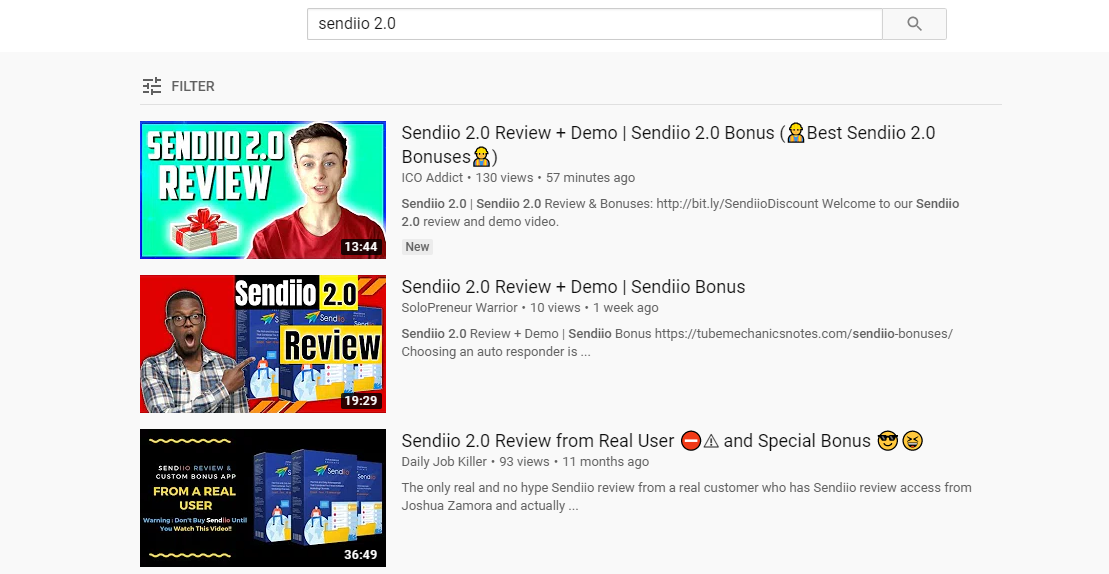This screenshot has height=574, width=1109.
Task: Open title 'Sendiio 2.0 Review + Demo | Sendiio 2.0 Bonus'
Action: [668, 144]
